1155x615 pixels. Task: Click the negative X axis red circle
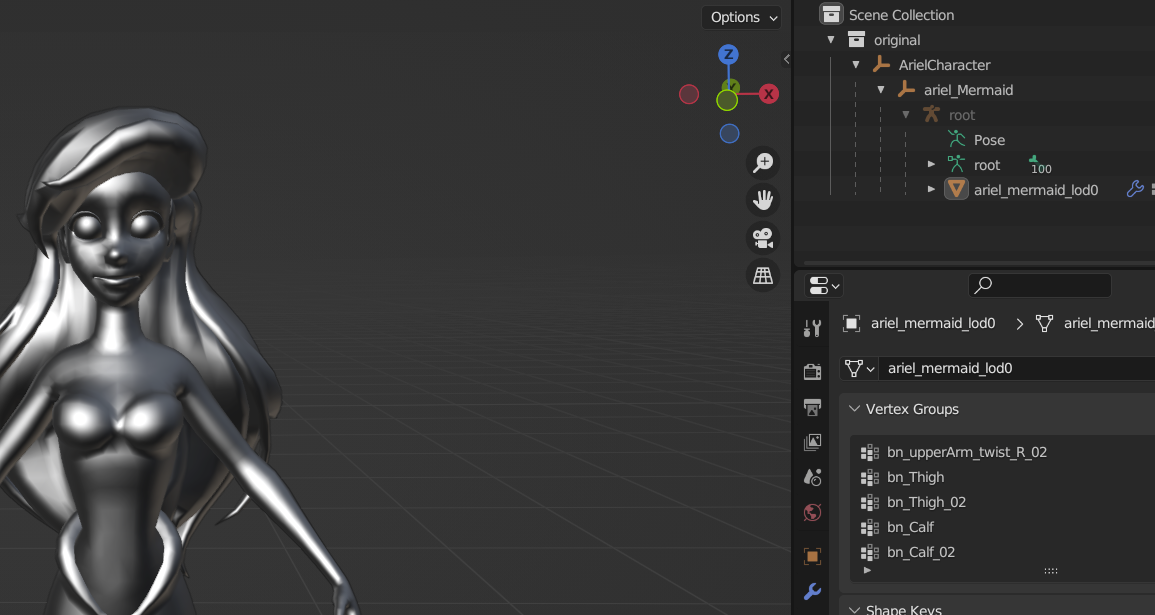pyautogui.click(x=689, y=94)
